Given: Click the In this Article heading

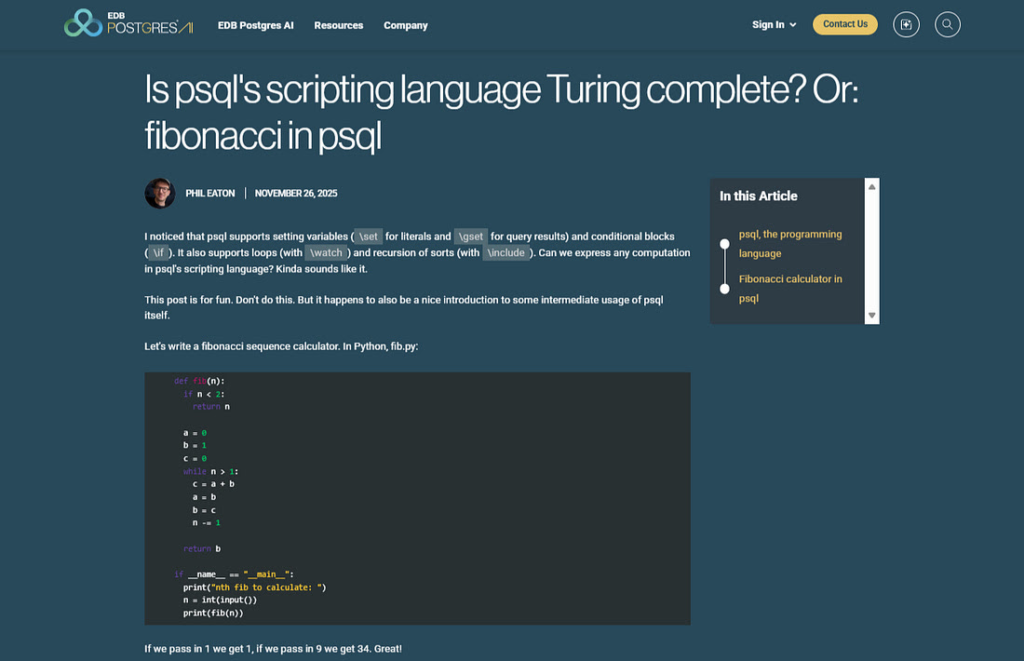Looking at the screenshot, I should pos(758,196).
